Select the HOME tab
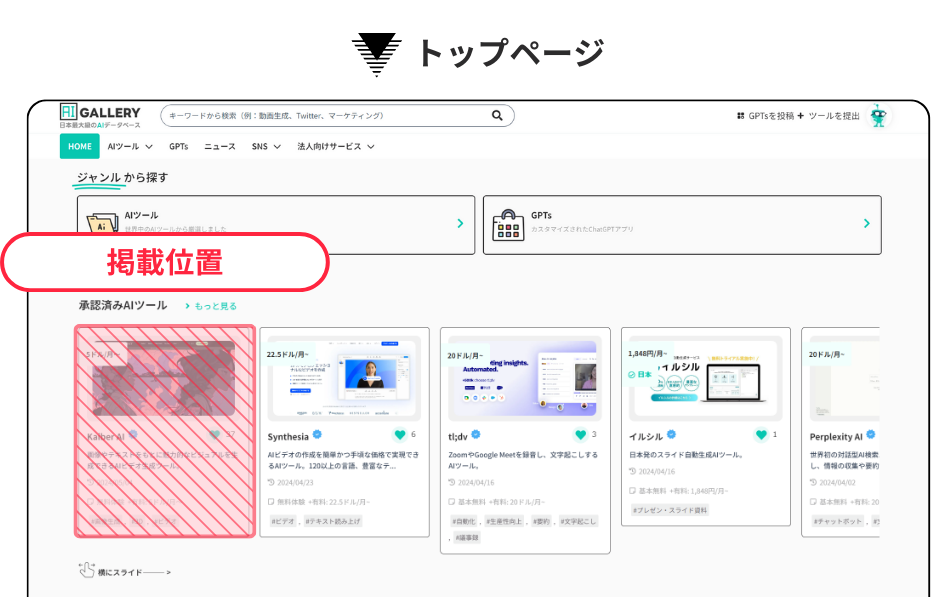 point(79,146)
